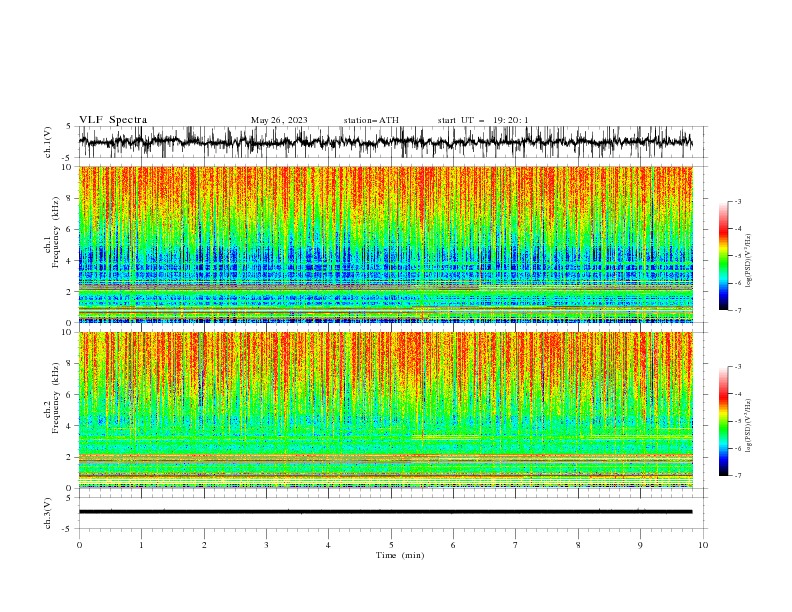Click the "-4" label on ch.2 color bar
792x612 pixels.
coord(738,394)
